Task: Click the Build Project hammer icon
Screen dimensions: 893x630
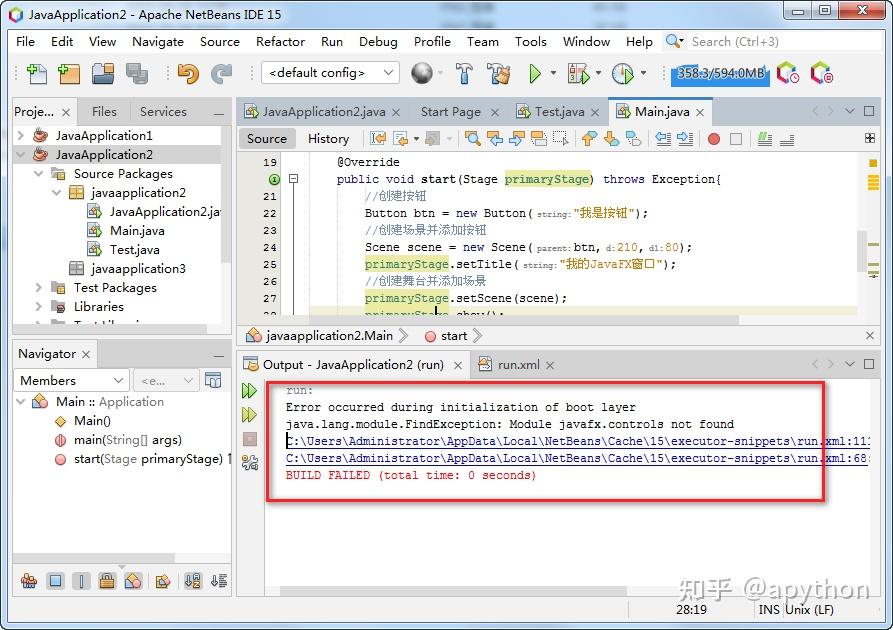Action: pyautogui.click(x=464, y=73)
